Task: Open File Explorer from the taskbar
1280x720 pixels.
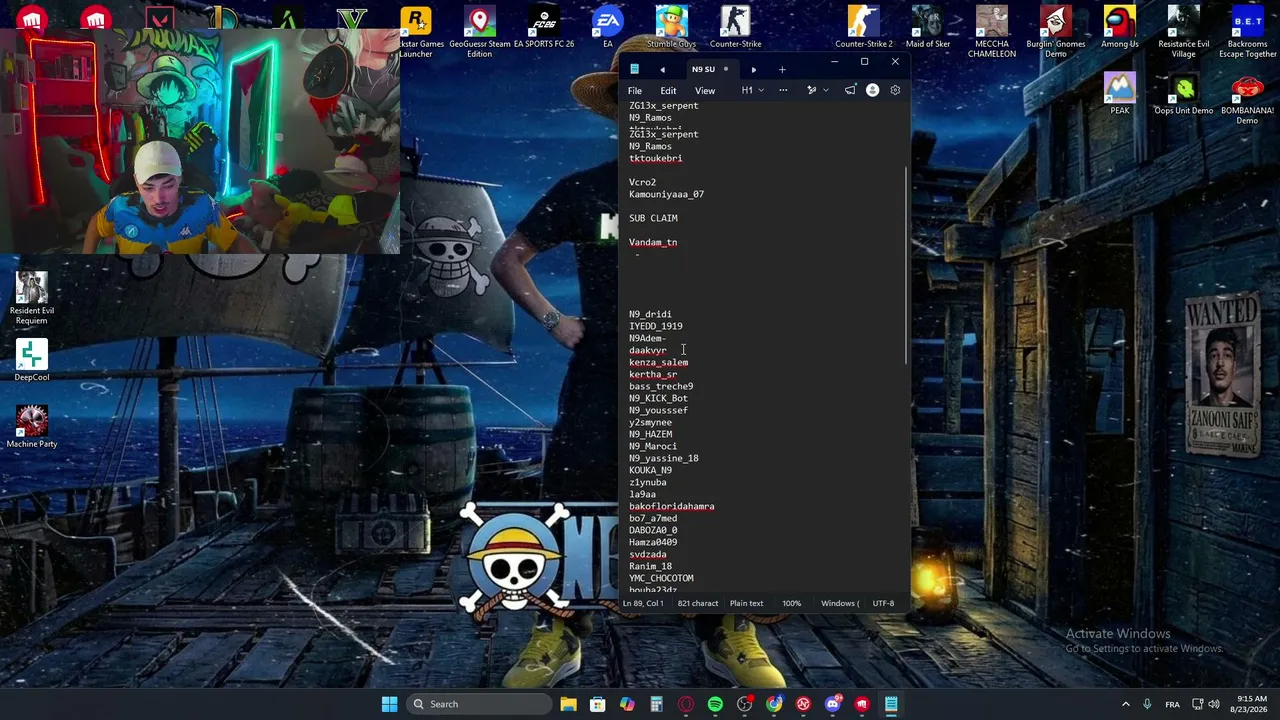Action: [568, 704]
